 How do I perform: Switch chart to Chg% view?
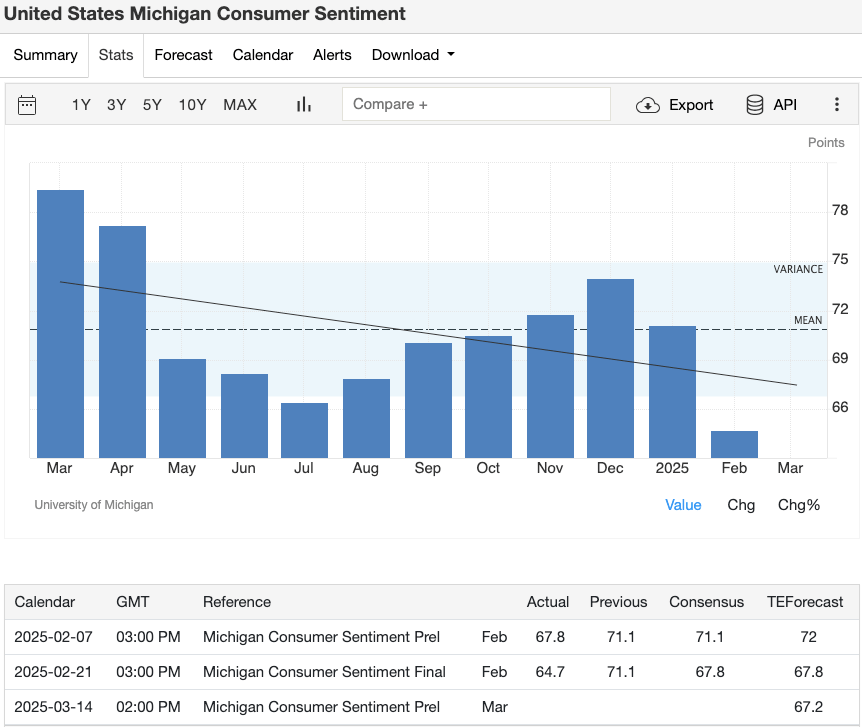(798, 505)
